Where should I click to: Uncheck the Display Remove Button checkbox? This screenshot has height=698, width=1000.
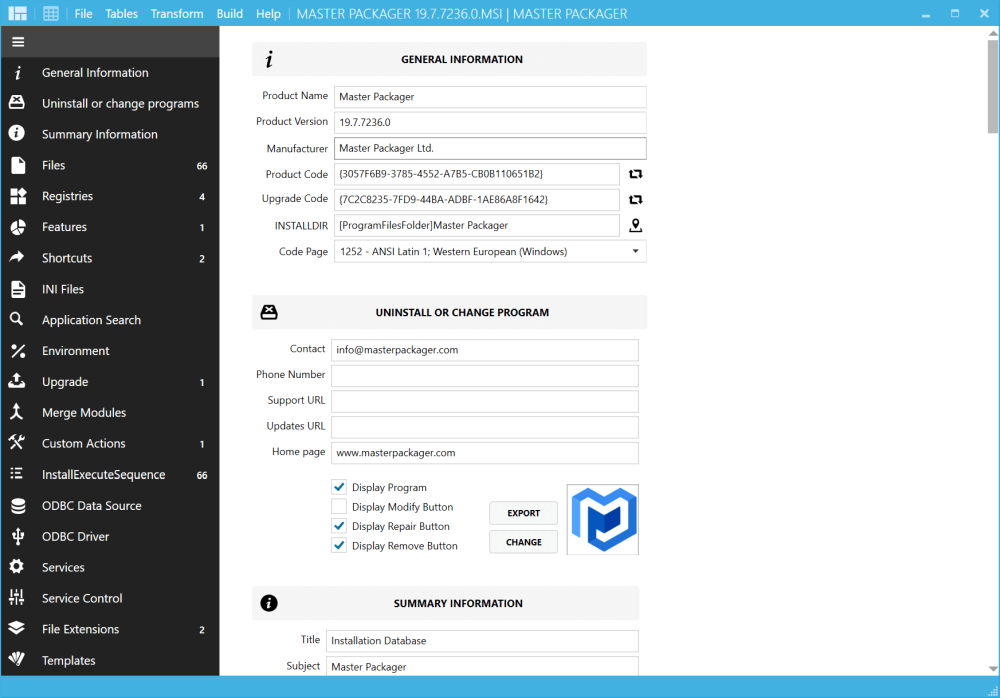click(339, 546)
